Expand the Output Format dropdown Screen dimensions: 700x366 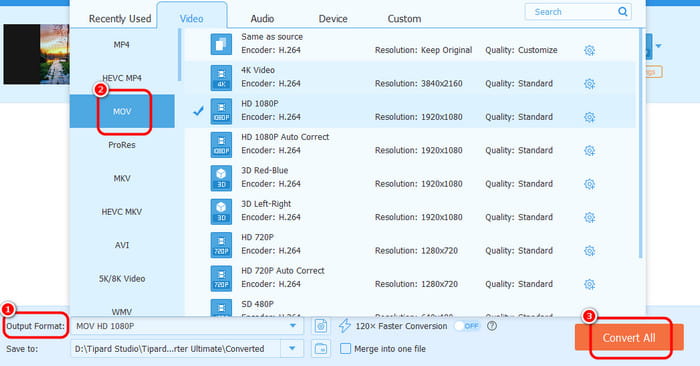pyautogui.click(x=293, y=326)
